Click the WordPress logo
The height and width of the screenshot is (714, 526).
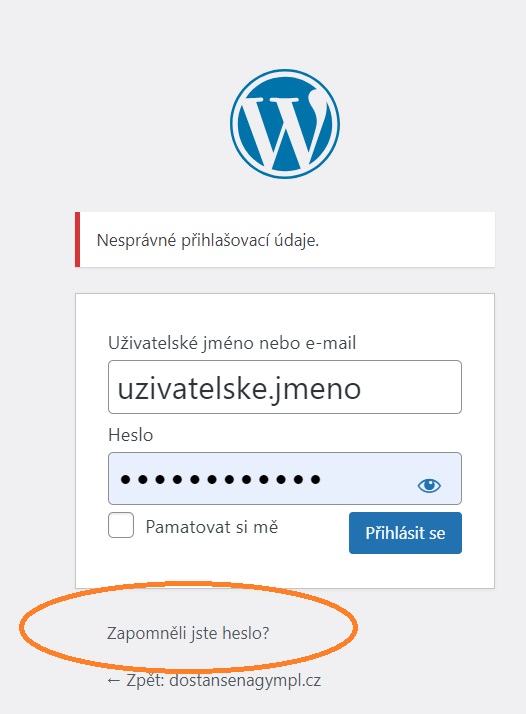pos(285,123)
